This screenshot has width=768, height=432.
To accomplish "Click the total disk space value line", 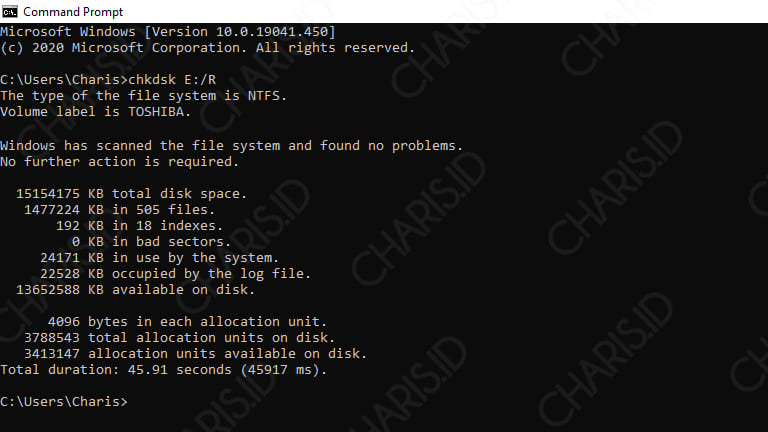I will pyautogui.click(x=131, y=193).
